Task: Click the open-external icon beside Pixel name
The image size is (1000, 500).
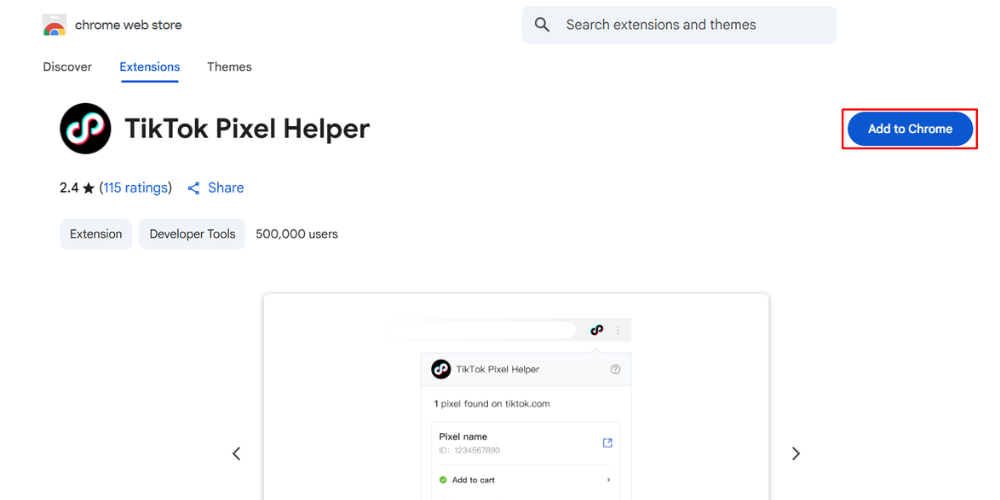Action: click(x=607, y=443)
